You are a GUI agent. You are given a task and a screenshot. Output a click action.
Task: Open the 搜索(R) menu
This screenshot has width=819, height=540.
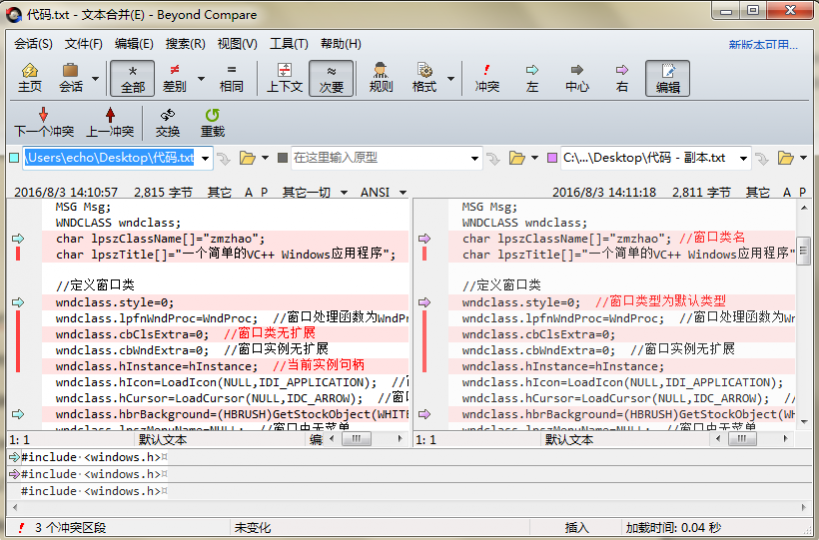[x=185, y=44]
